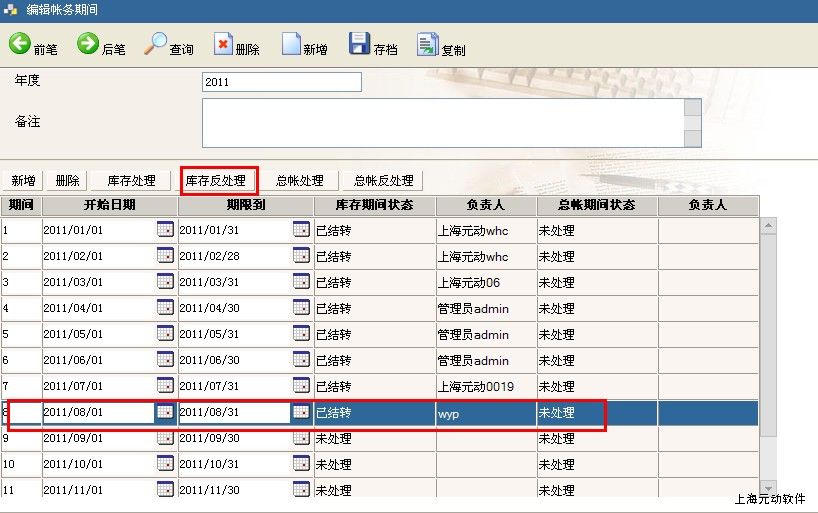
Task: Click the copy (复制) toolbar icon
Action: tap(427, 45)
